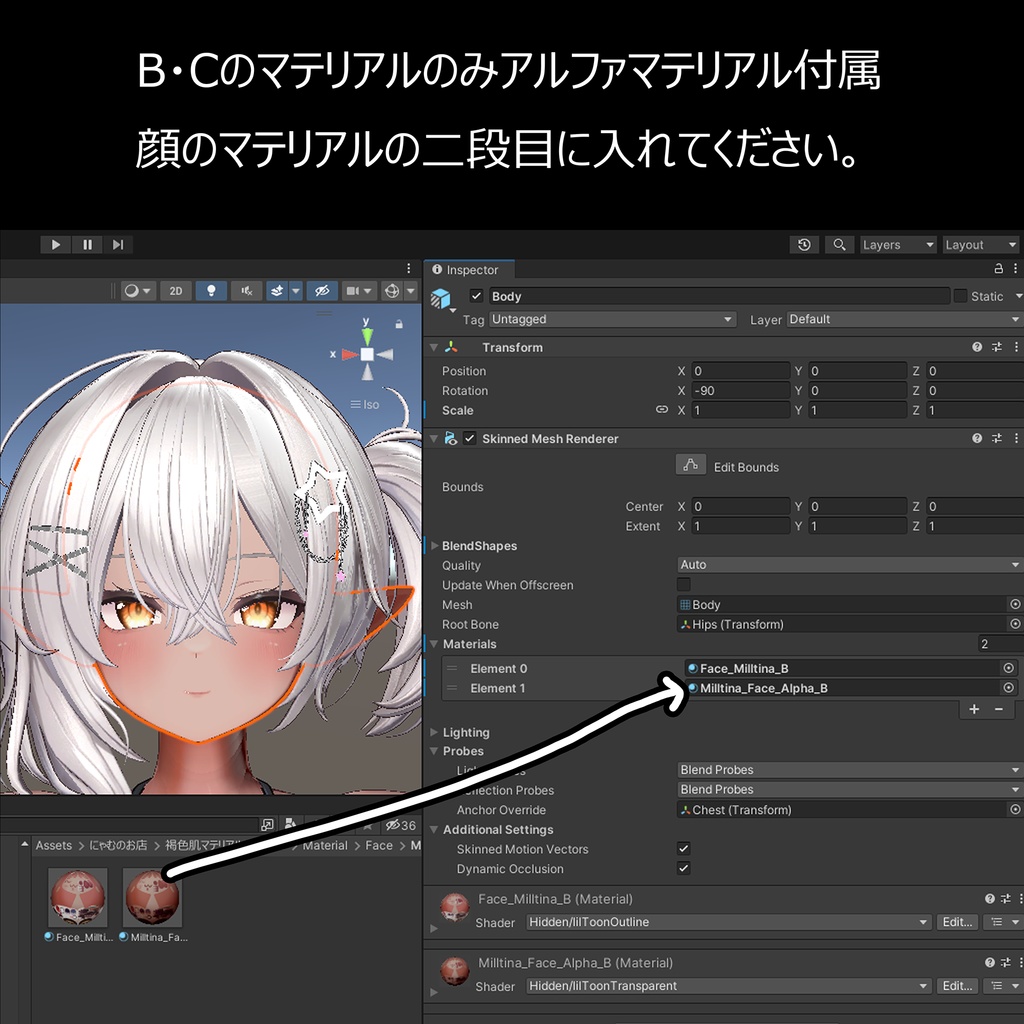Open the Assets folder in the project breadcrumb
Image resolution: width=1024 pixels, height=1024 pixels.
(53, 845)
